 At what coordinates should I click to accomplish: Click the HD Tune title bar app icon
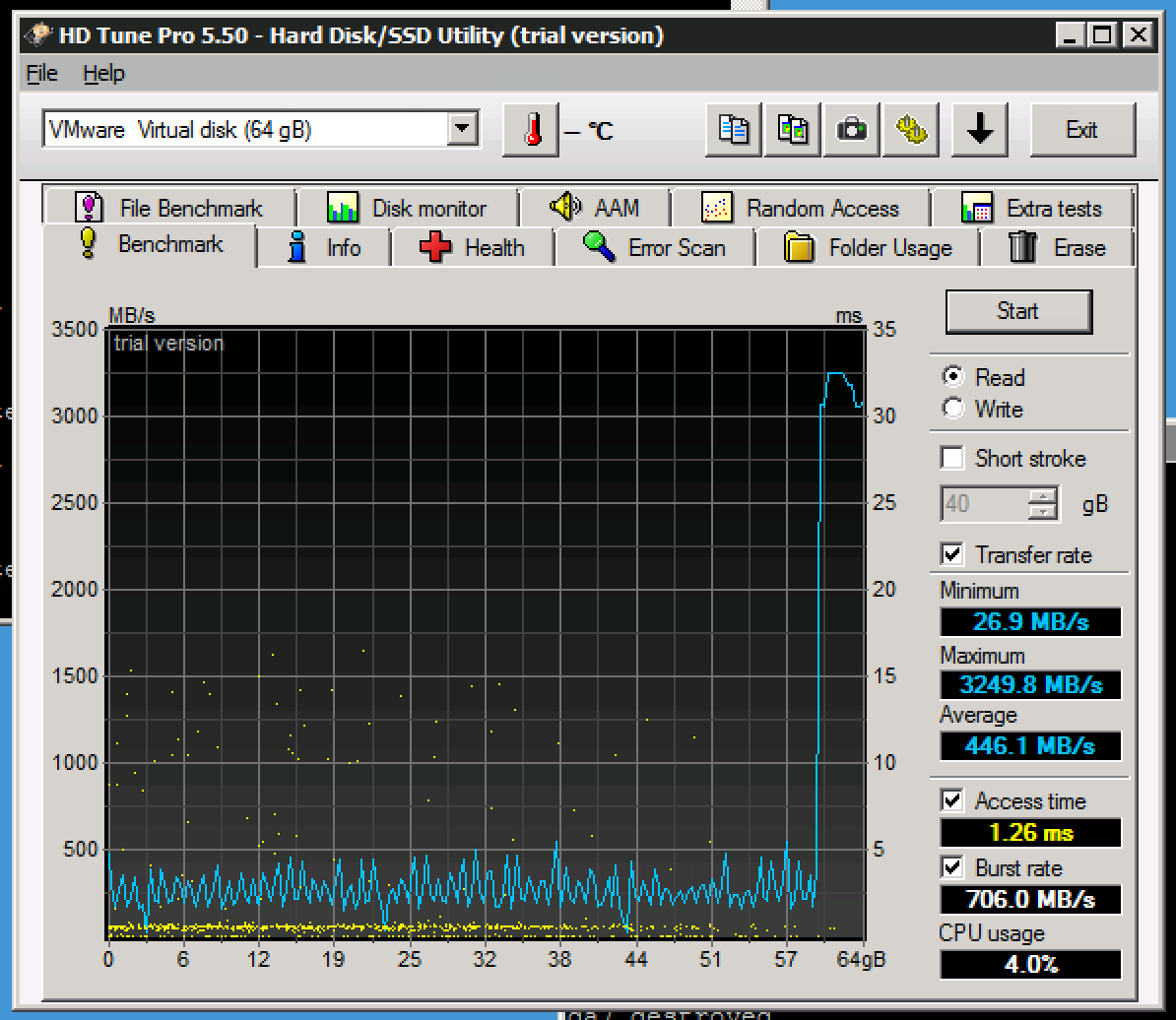[x=37, y=35]
